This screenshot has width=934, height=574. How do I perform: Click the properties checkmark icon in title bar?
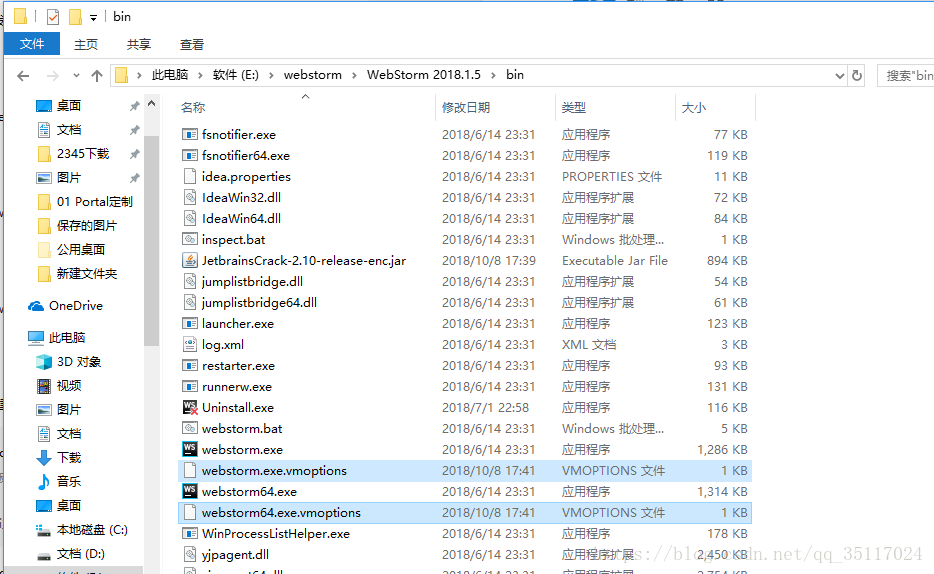pyautogui.click(x=53, y=17)
